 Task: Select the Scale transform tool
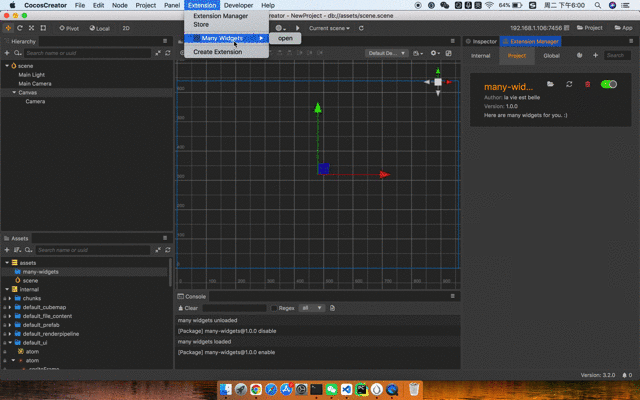pos(31,28)
